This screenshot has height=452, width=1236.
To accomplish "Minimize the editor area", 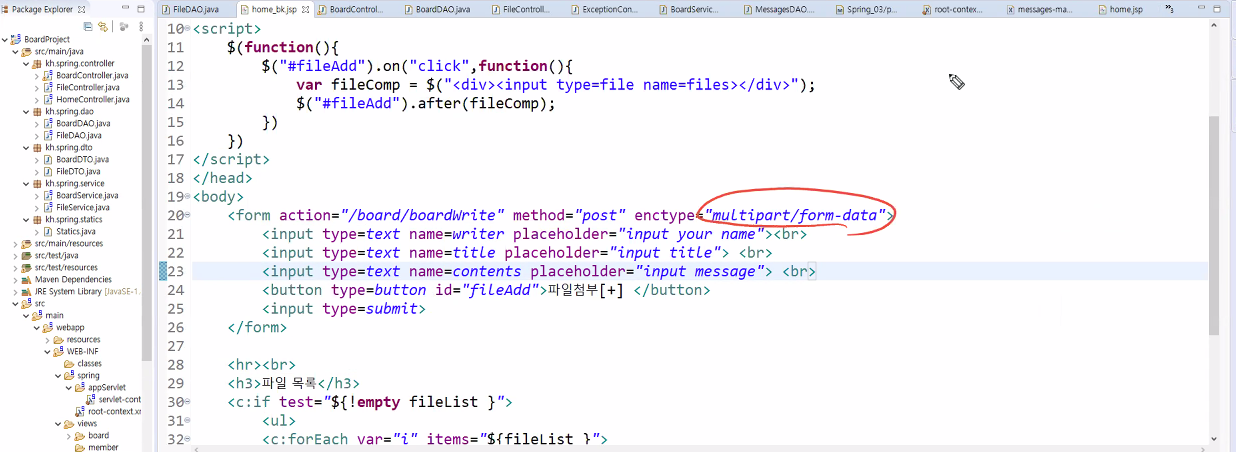I will pos(1200,9).
